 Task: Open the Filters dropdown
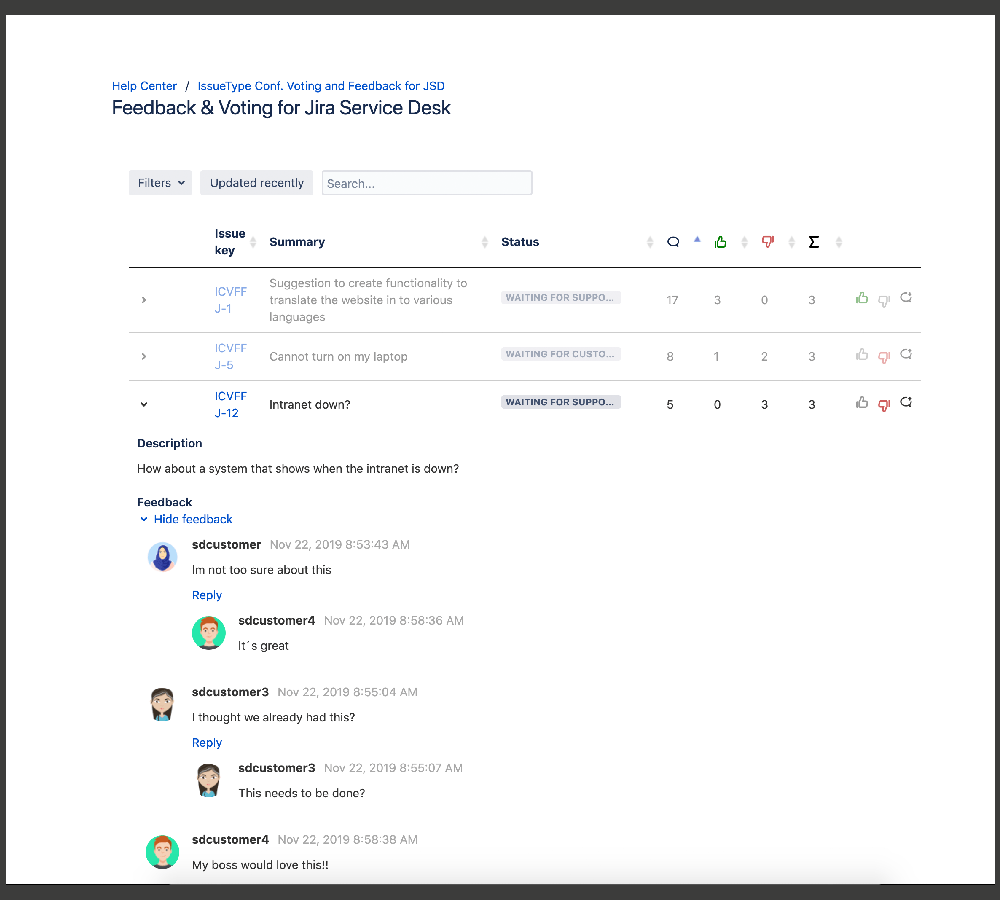(x=161, y=182)
